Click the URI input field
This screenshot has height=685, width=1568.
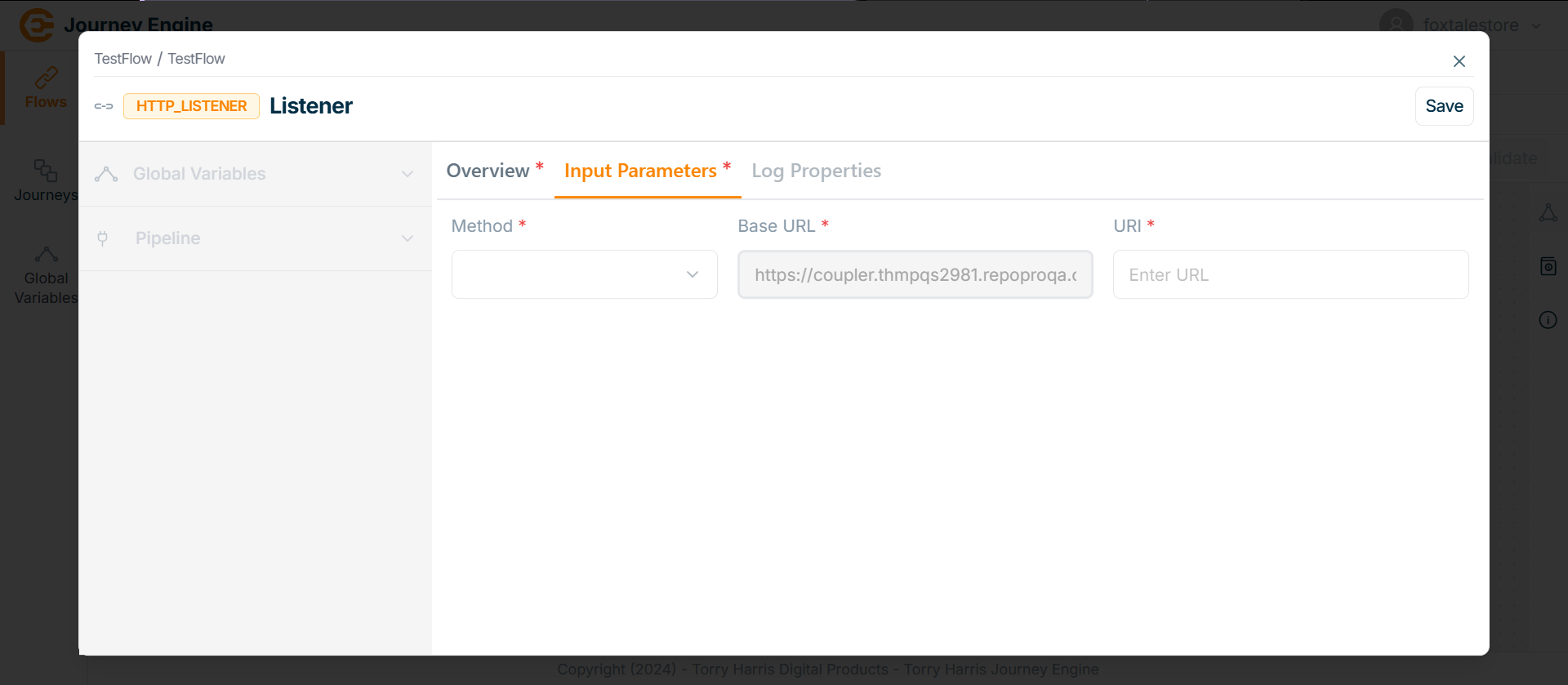coord(1290,274)
